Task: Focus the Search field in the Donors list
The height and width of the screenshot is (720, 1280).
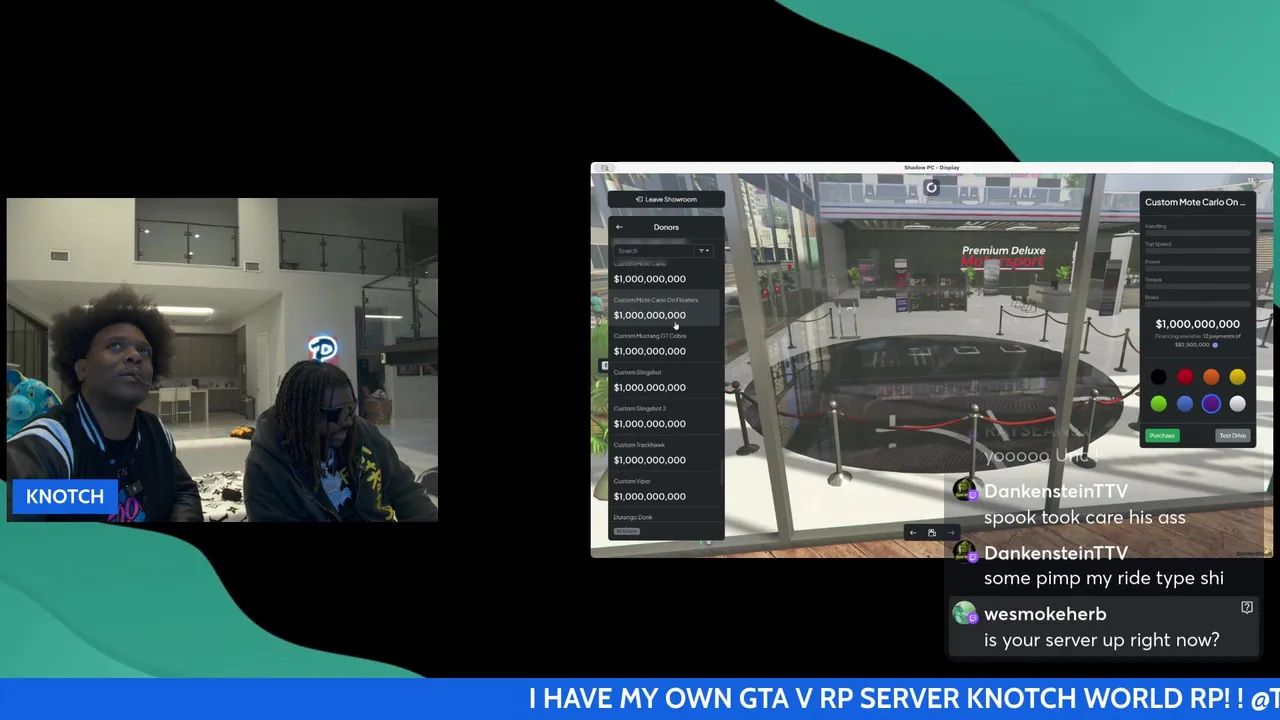Action: pos(654,251)
